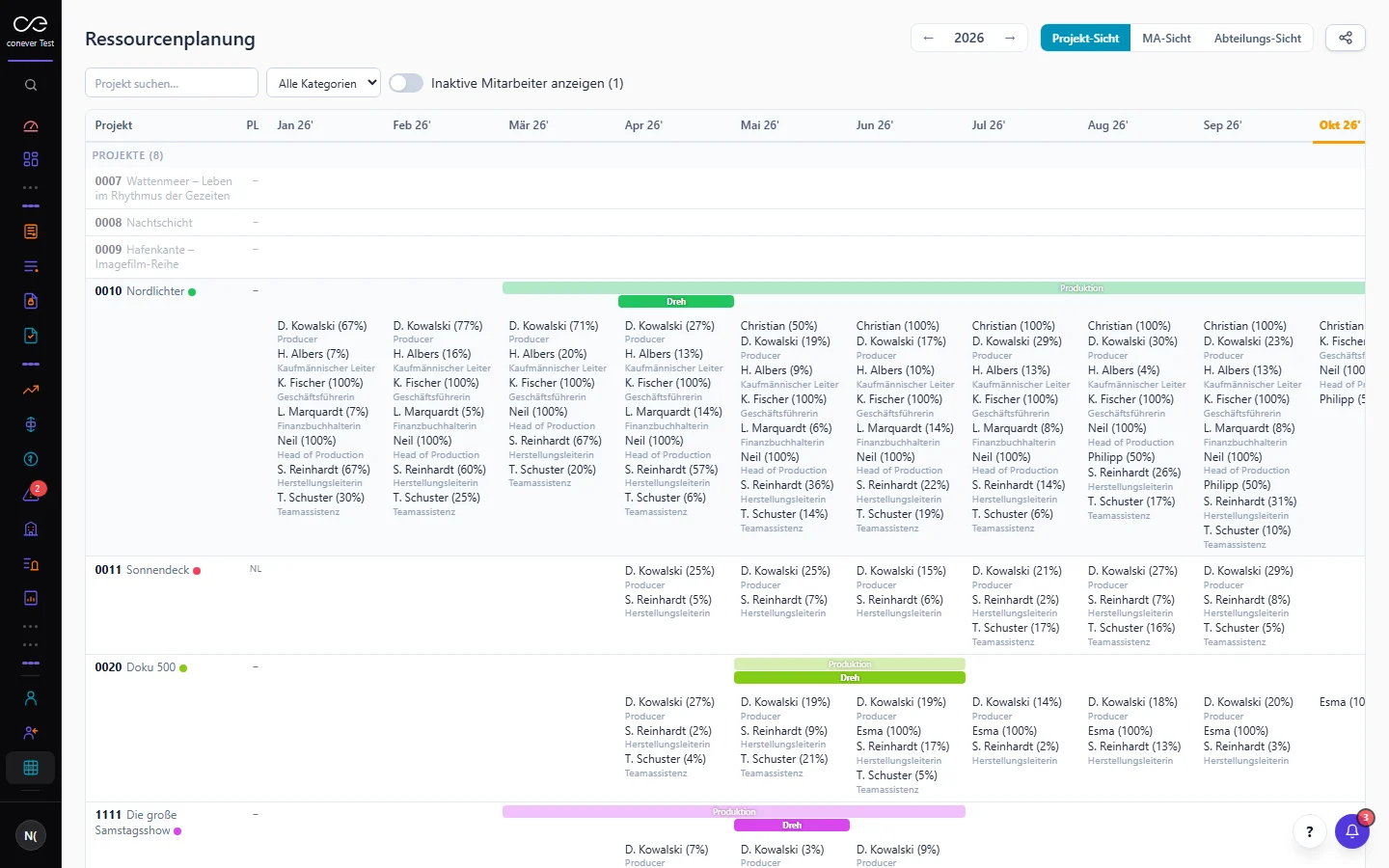Open the Alle Kategorien dropdown

pyautogui.click(x=323, y=83)
